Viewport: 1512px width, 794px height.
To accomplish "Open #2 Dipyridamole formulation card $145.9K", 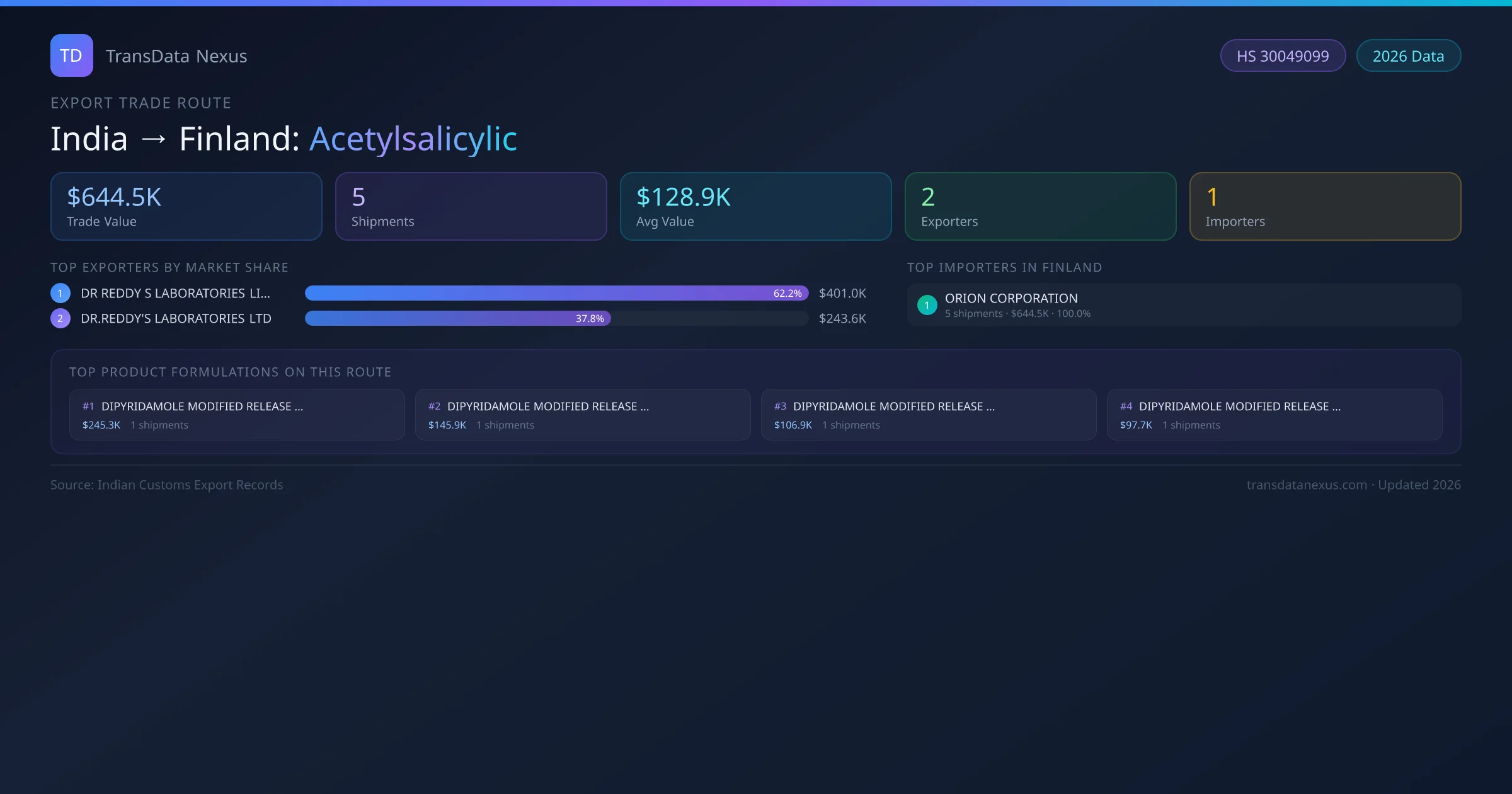I will (582, 415).
